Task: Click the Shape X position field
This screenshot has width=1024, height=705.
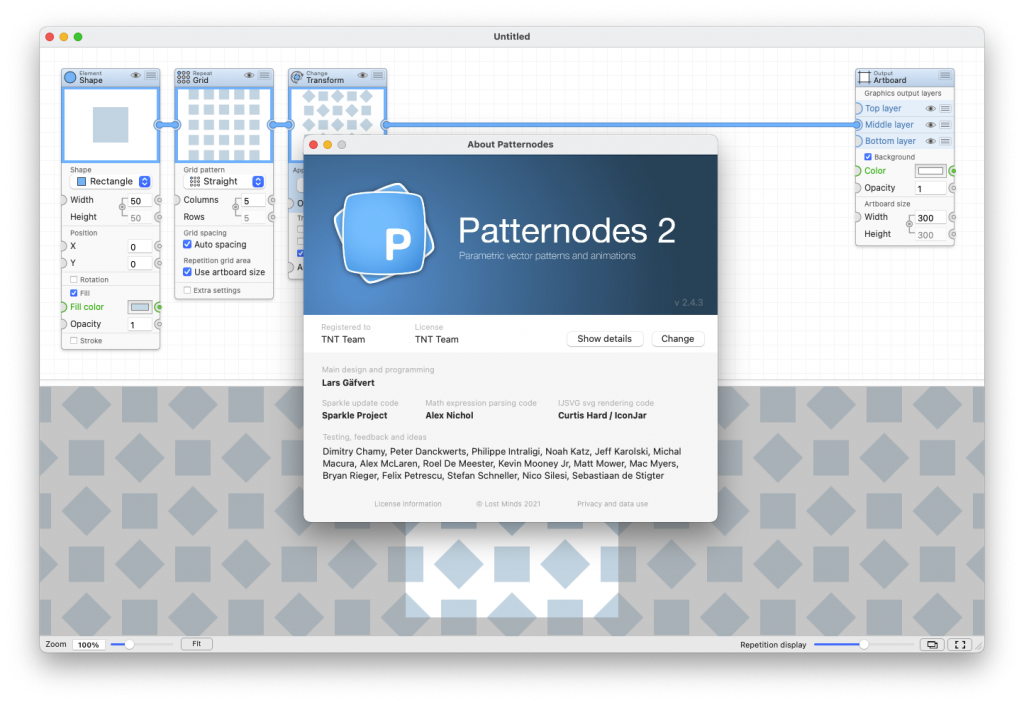Action: point(140,247)
